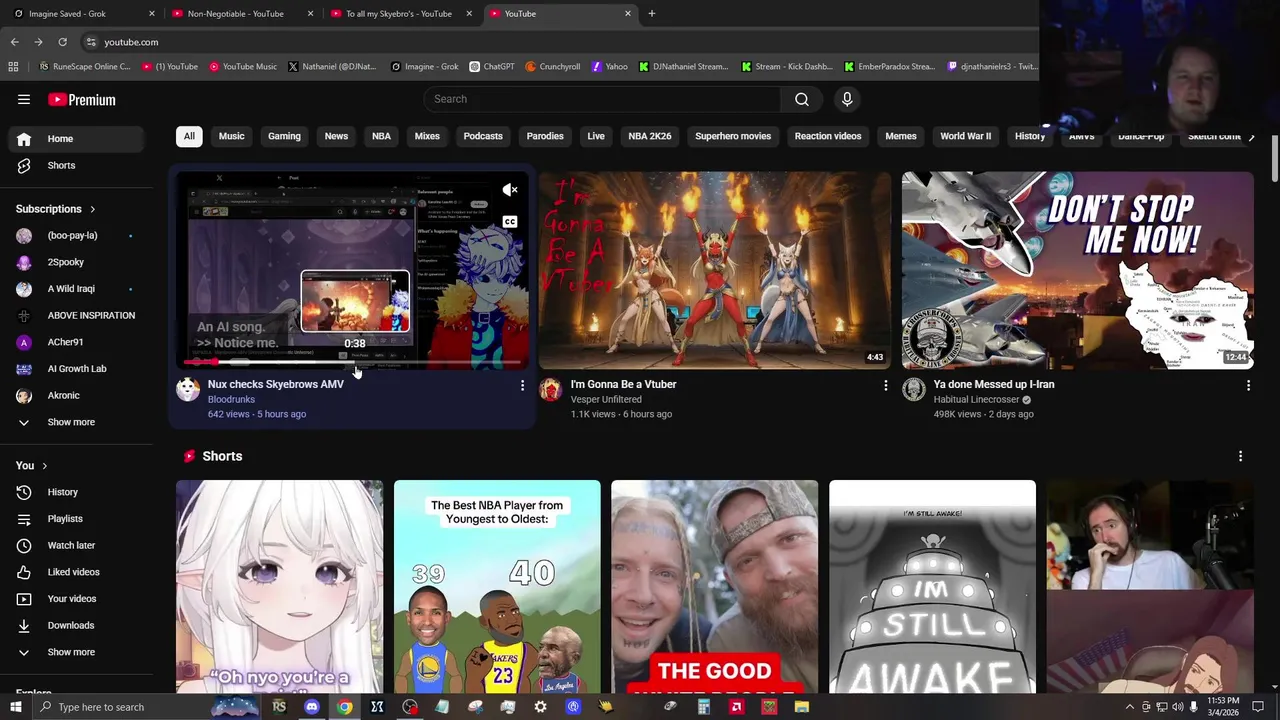Open the I'm Gonna Be a Vtuber thumbnail
Image resolution: width=1280 pixels, height=720 pixels.
coord(714,270)
